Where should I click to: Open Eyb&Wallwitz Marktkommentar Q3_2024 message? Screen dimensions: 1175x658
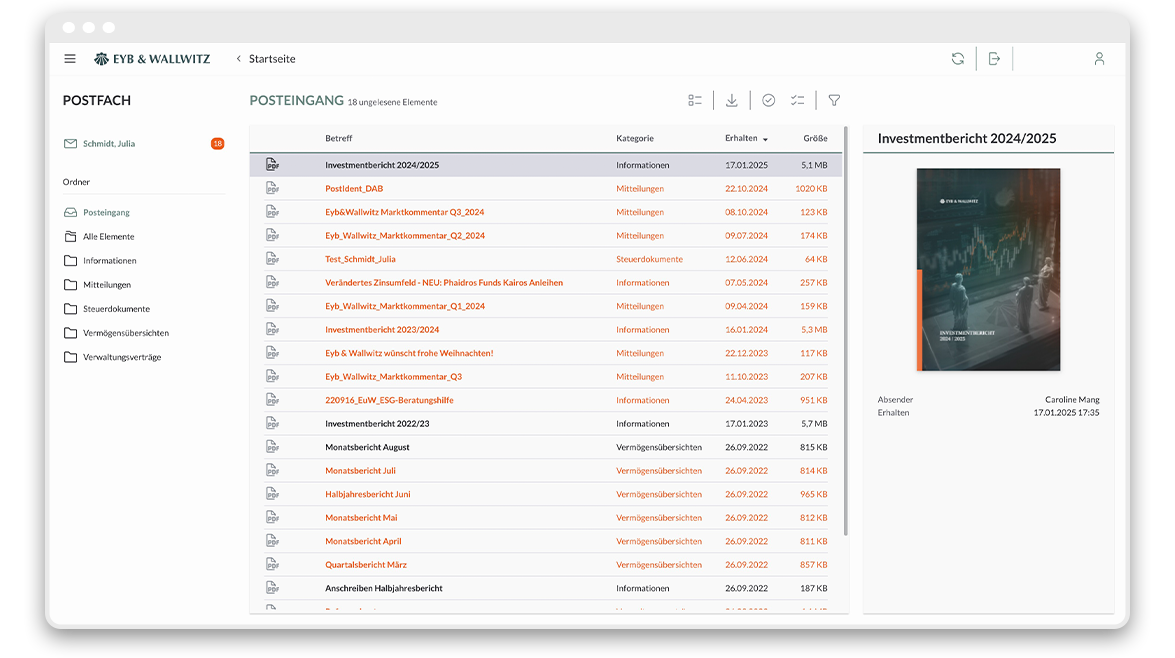pyautogui.click(x=405, y=212)
